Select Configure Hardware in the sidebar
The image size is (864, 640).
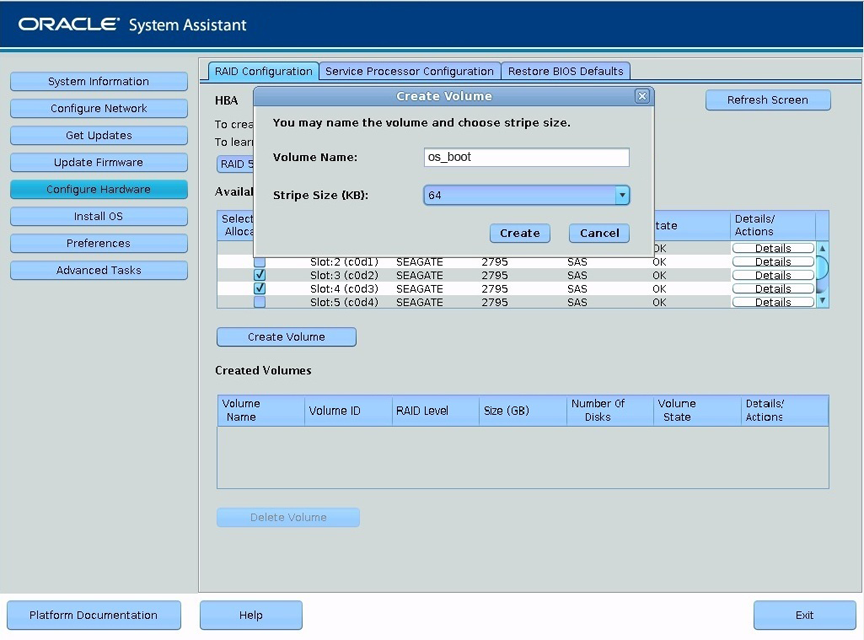(99, 190)
